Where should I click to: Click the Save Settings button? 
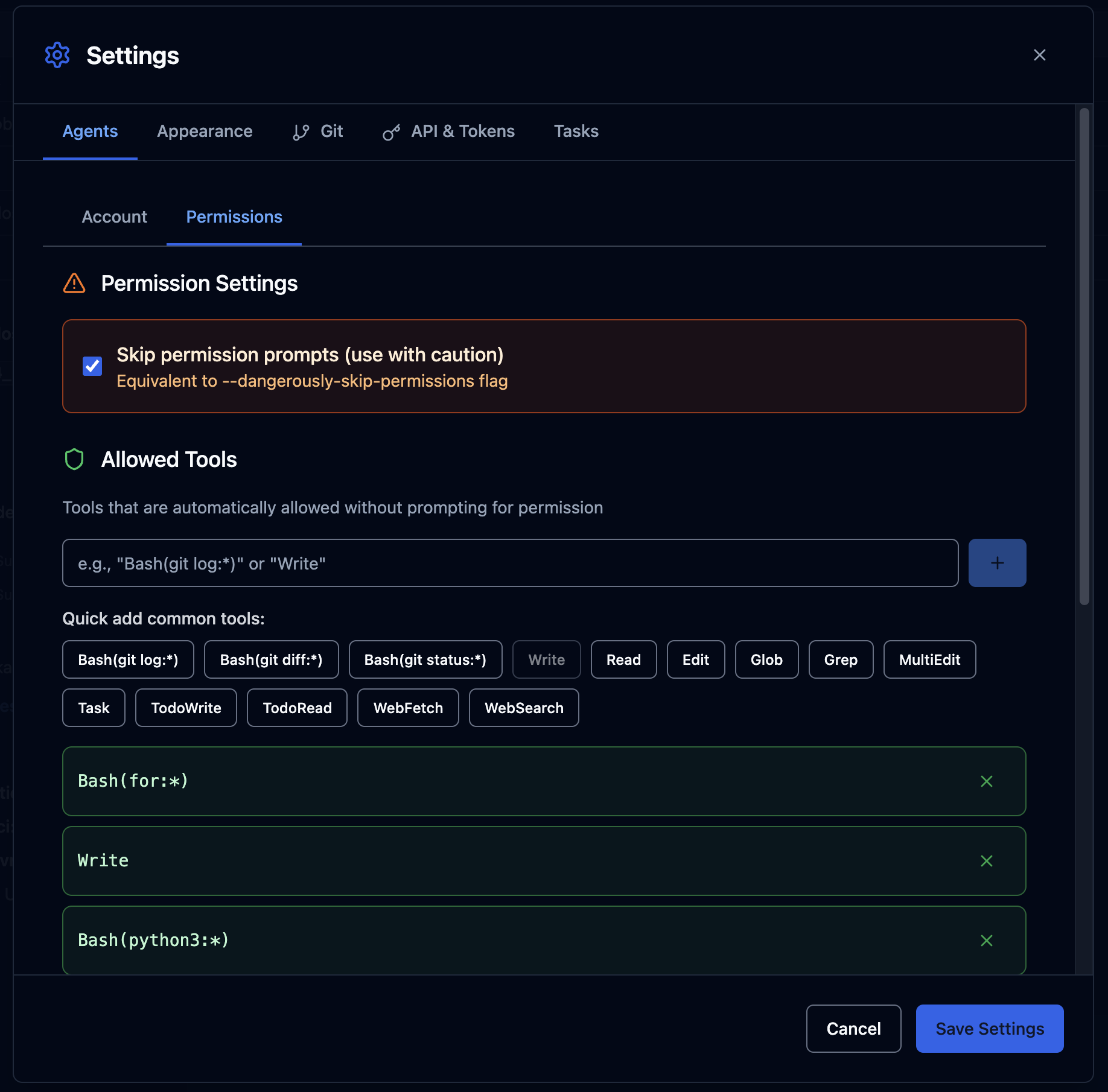coord(989,1029)
